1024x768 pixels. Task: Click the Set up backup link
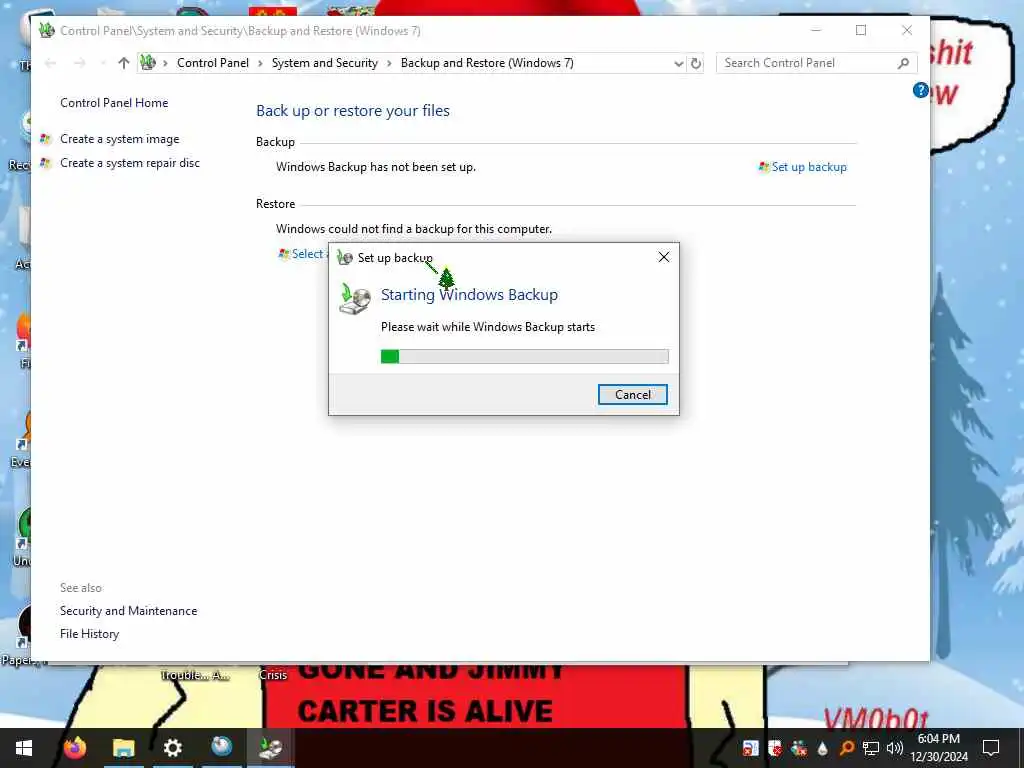click(x=809, y=167)
